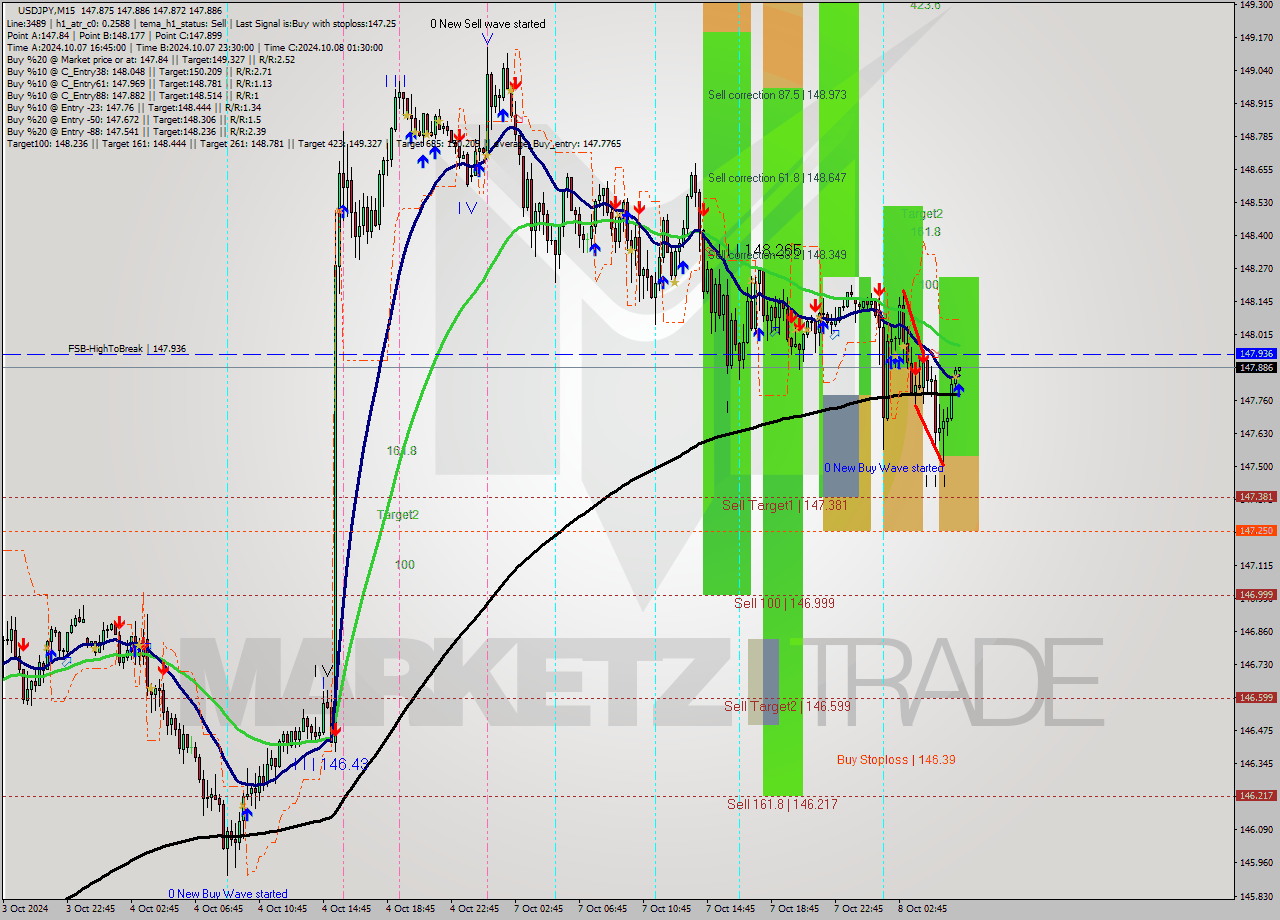
Task: Click the '7 Oct 18:45' time axis label
Action: coord(795,909)
